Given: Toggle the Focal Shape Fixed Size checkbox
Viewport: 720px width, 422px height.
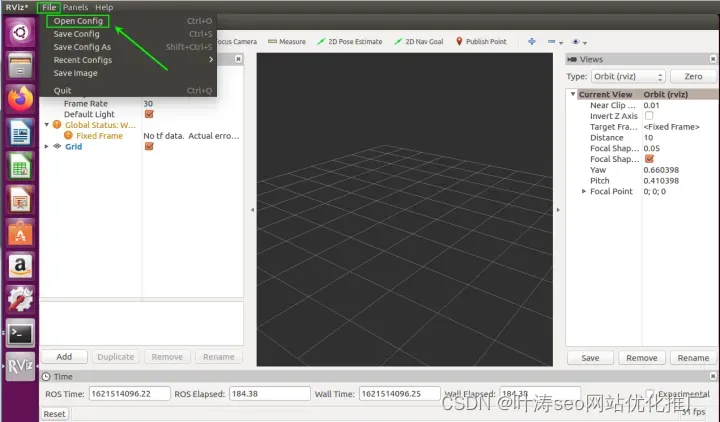Looking at the screenshot, I should pyautogui.click(x=649, y=159).
